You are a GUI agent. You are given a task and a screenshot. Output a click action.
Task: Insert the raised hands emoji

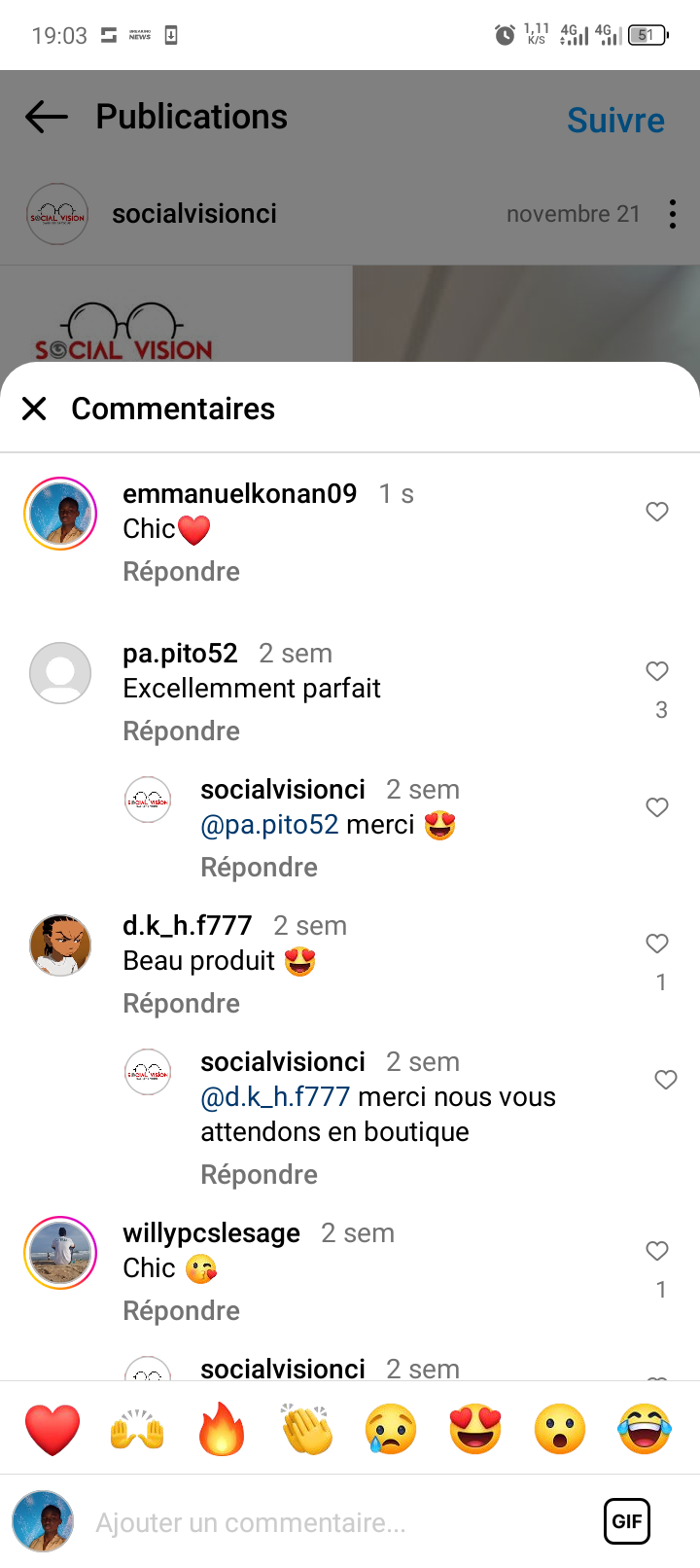click(x=137, y=1429)
